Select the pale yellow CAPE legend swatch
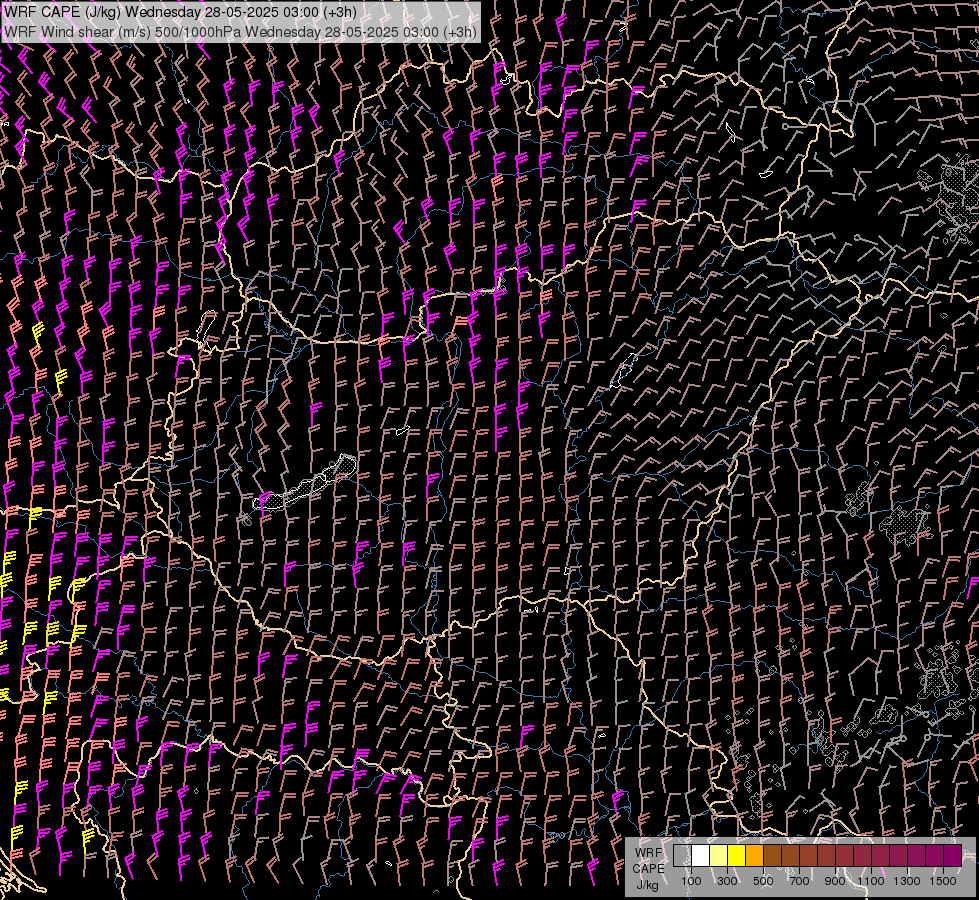979x900 pixels. tap(718, 855)
